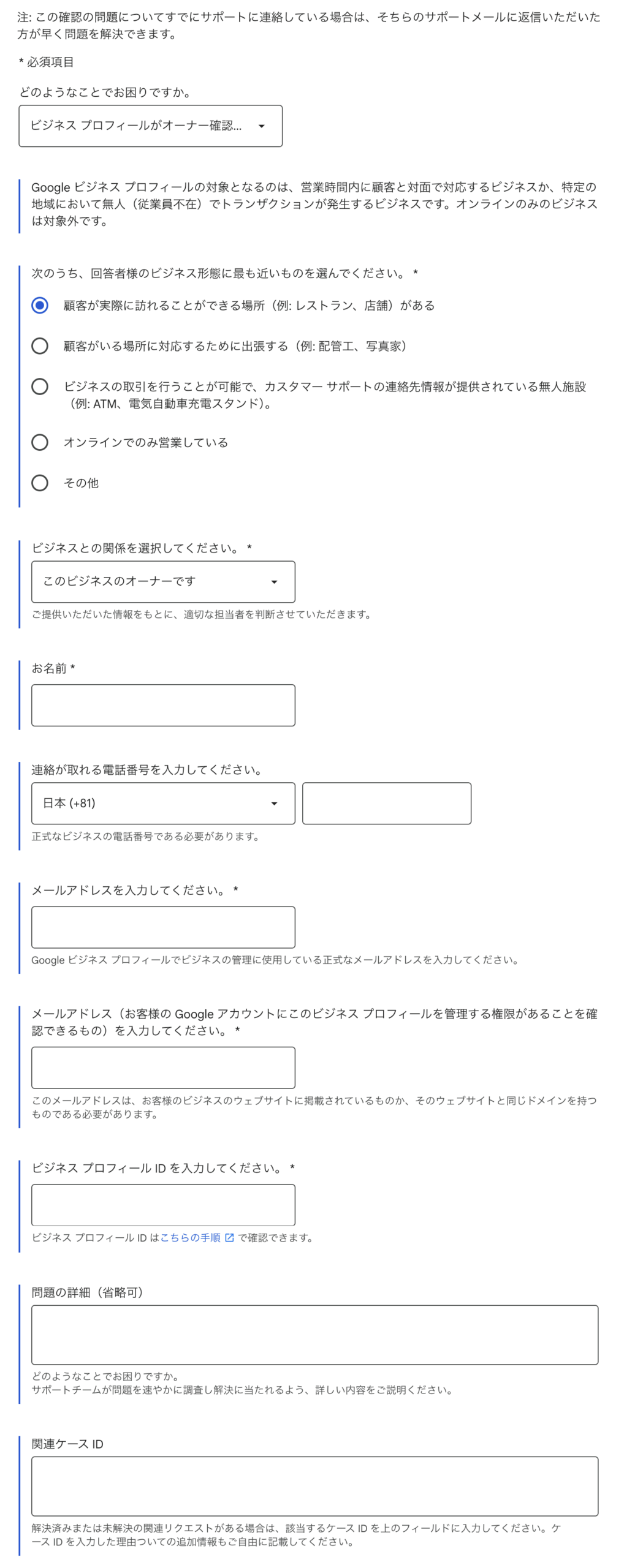The width and height of the screenshot is (635, 1568).
Task: Click the arrow icon in the business relationship dropdown
Action: click(274, 582)
